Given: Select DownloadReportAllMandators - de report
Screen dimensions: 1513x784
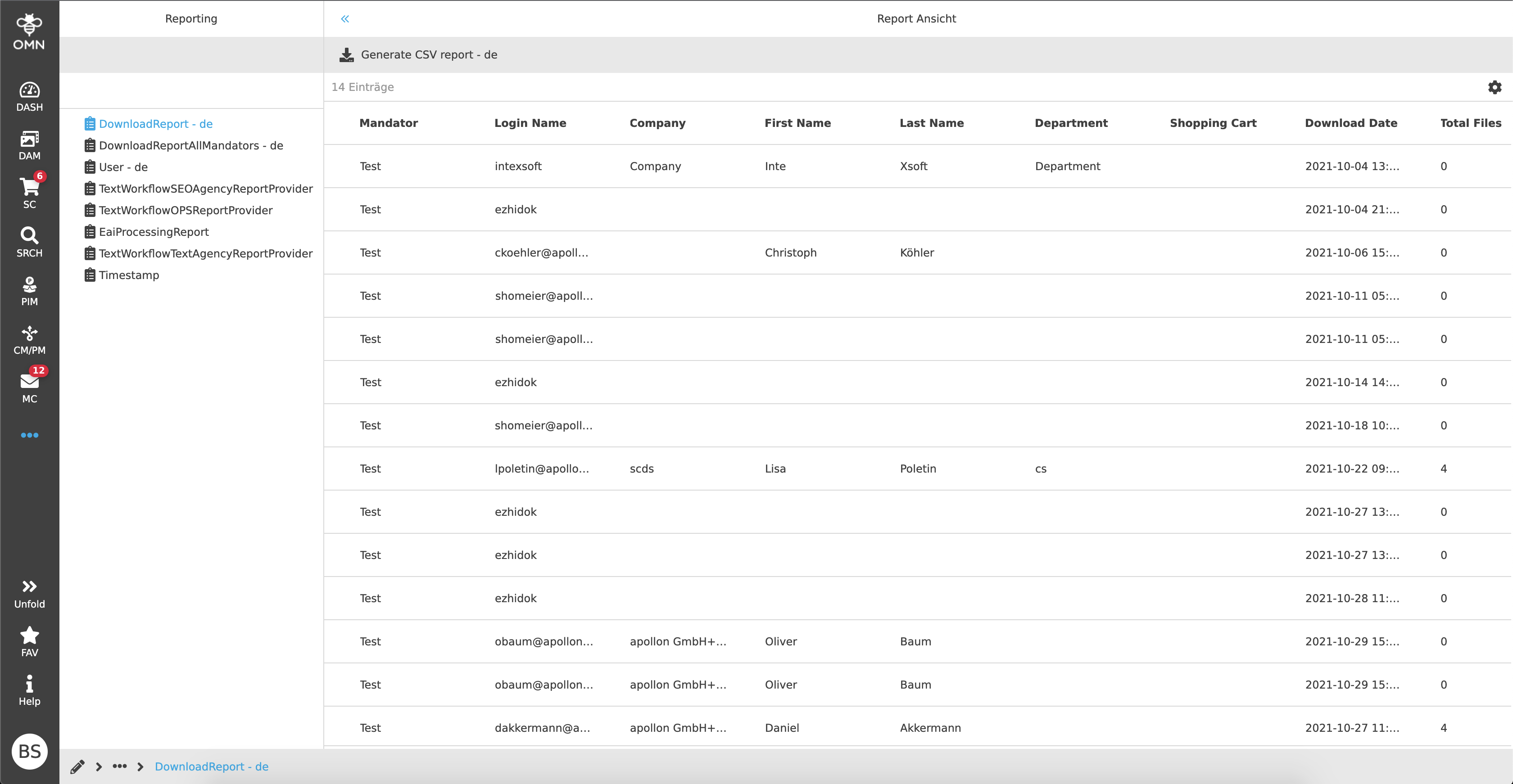Looking at the screenshot, I should pos(190,145).
